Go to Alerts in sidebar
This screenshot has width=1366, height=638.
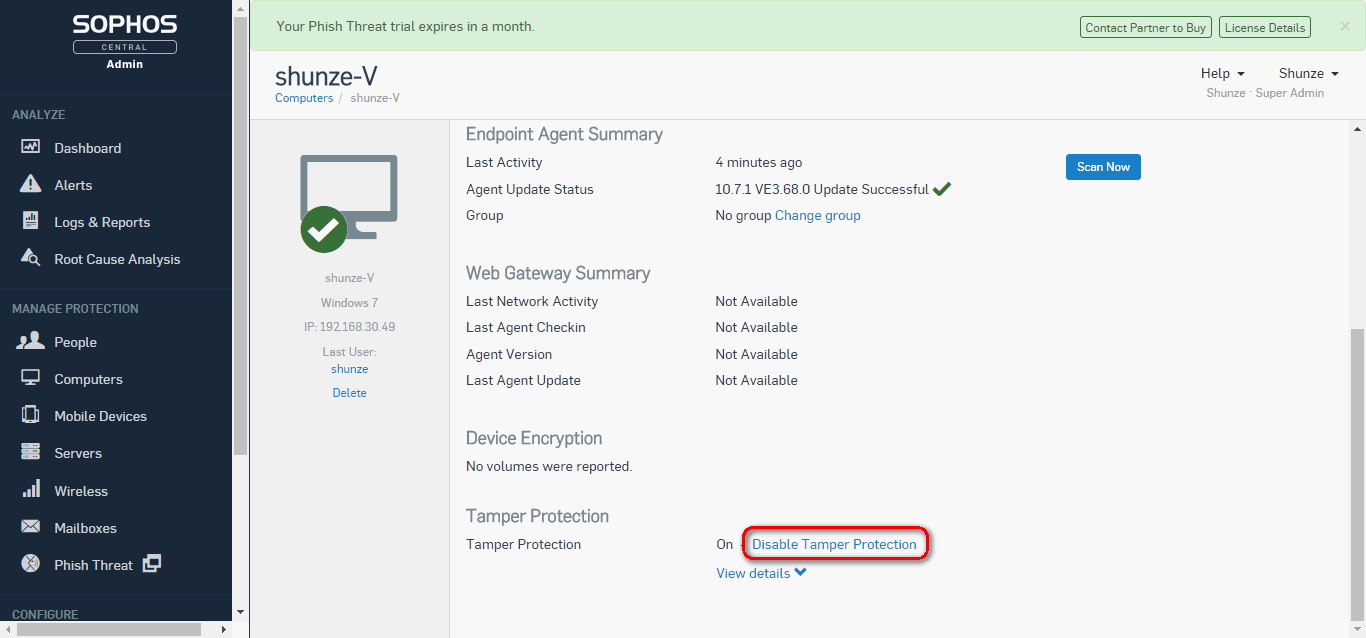click(73, 185)
